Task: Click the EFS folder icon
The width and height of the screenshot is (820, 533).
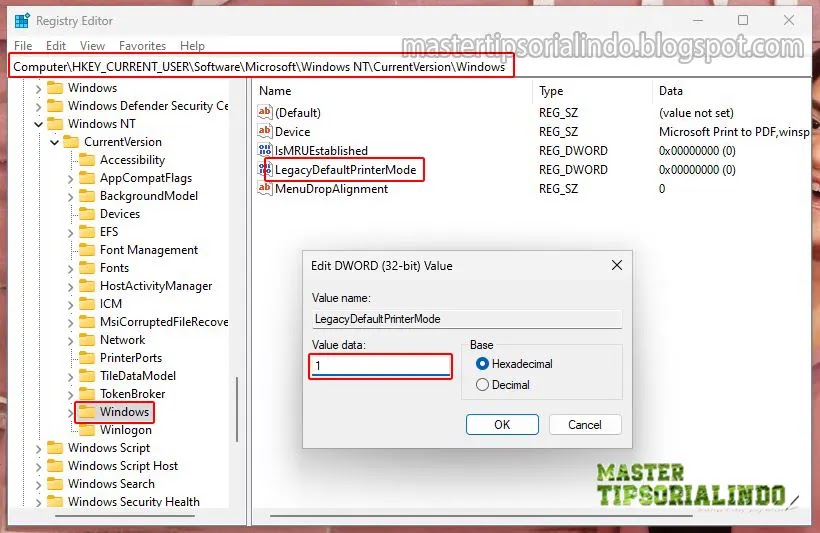Action: [x=87, y=232]
